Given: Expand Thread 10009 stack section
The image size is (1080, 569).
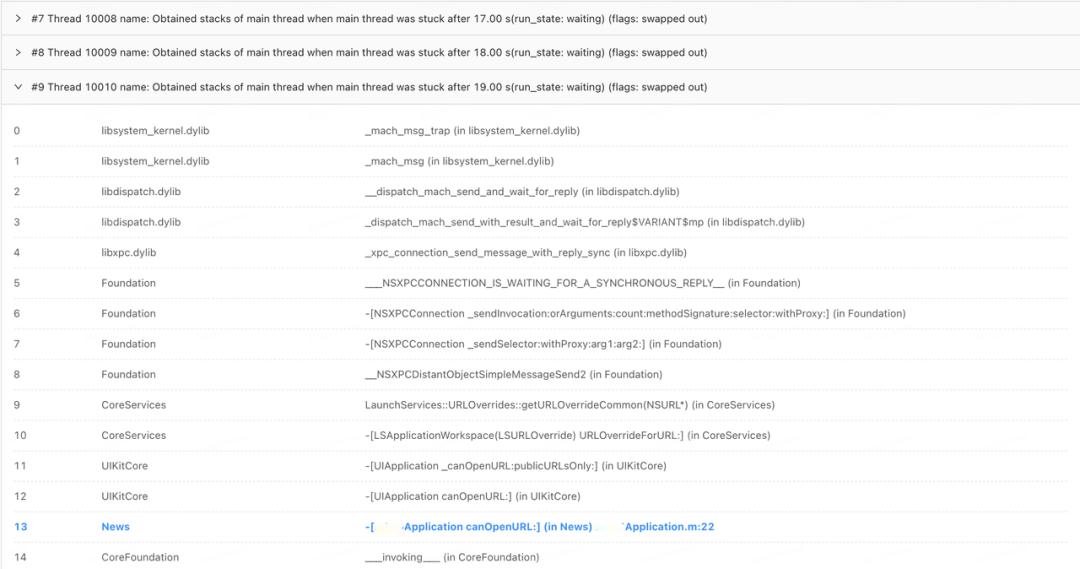Looking at the screenshot, I should [x=18, y=52].
